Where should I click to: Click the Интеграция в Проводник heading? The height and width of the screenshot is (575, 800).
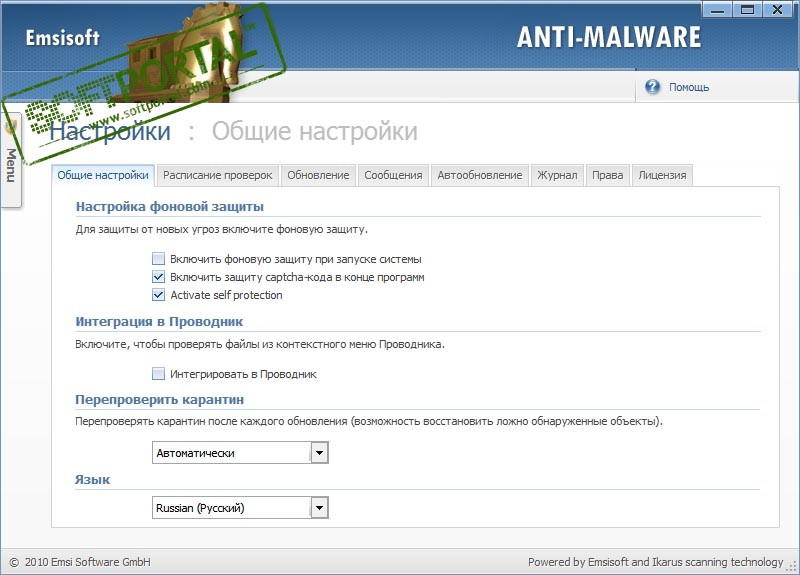pyautogui.click(x=159, y=322)
